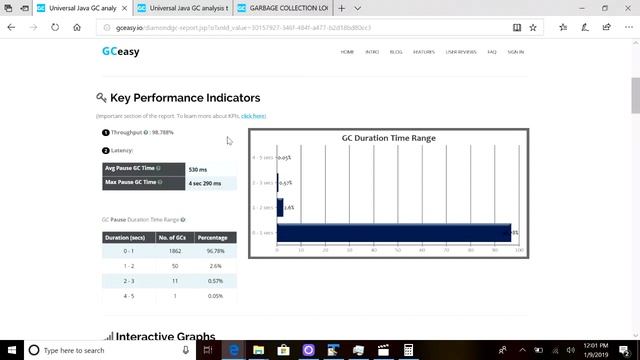Show hidden system tray icons

tap(522, 350)
